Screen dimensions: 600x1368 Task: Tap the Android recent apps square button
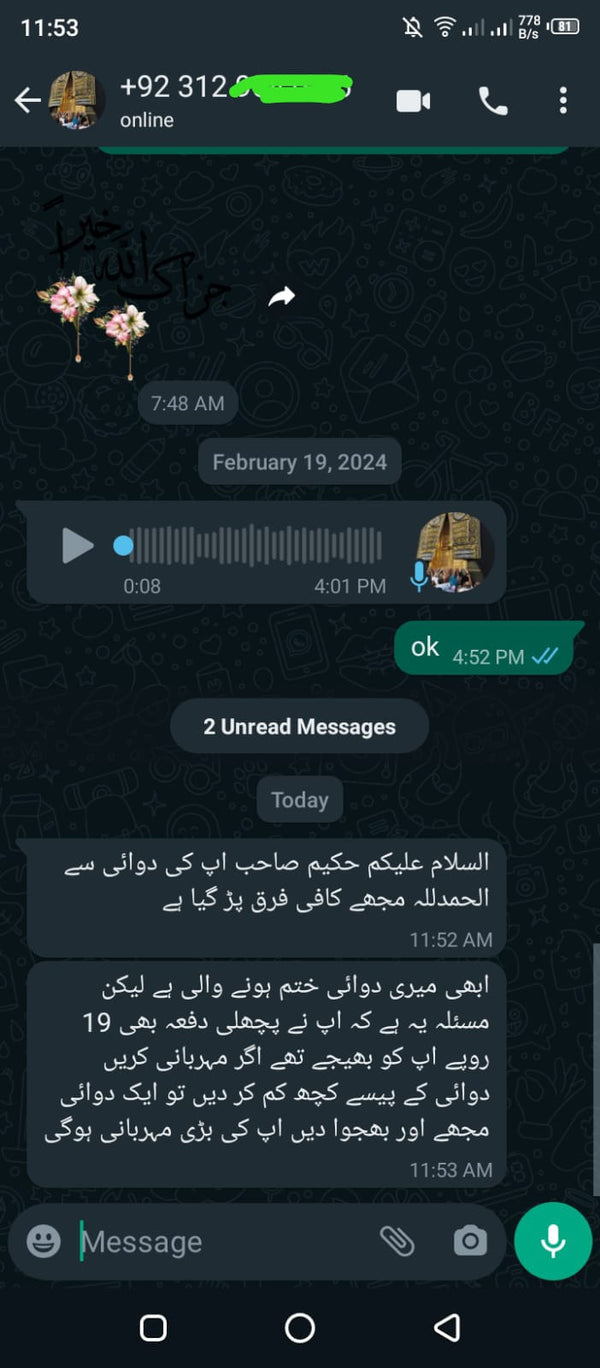[x=153, y=1328]
